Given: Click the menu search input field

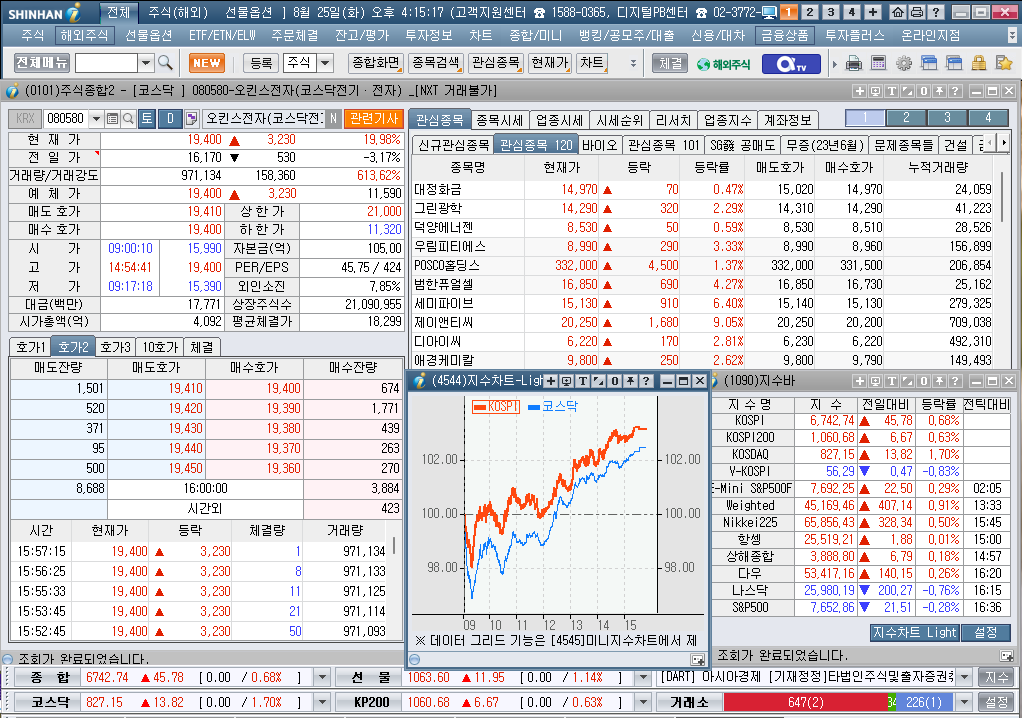Looking at the screenshot, I should pyautogui.click(x=106, y=63).
